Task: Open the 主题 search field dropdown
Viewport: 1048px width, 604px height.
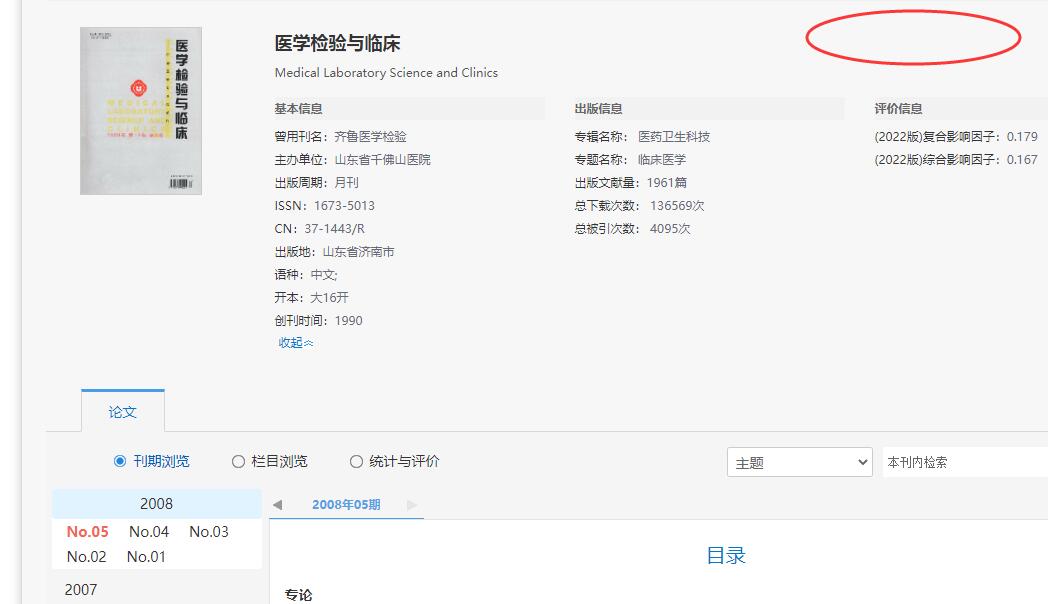Action: pyautogui.click(x=799, y=463)
